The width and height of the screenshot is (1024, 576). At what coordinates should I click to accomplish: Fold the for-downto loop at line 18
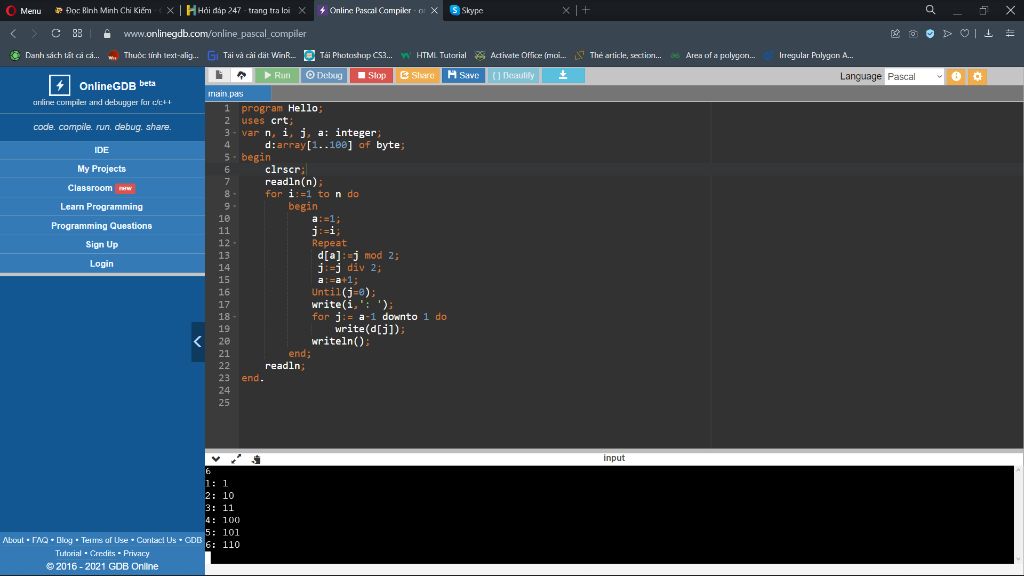(235, 317)
